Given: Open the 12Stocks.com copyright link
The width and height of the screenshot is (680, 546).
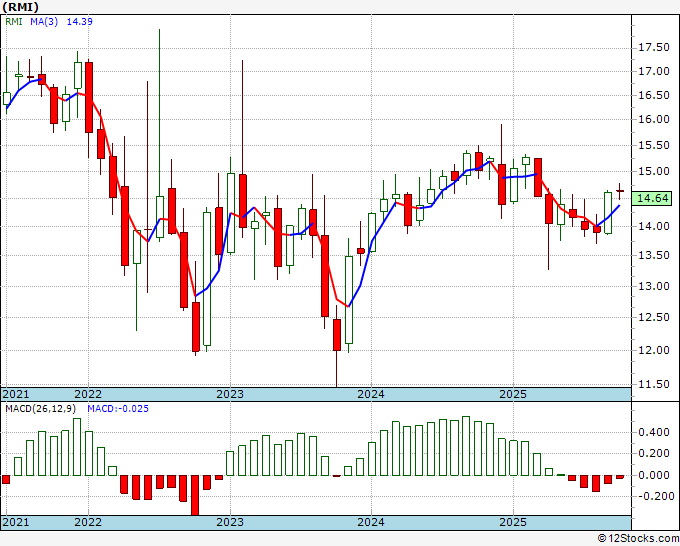Looking at the screenshot, I should (638, 539).
